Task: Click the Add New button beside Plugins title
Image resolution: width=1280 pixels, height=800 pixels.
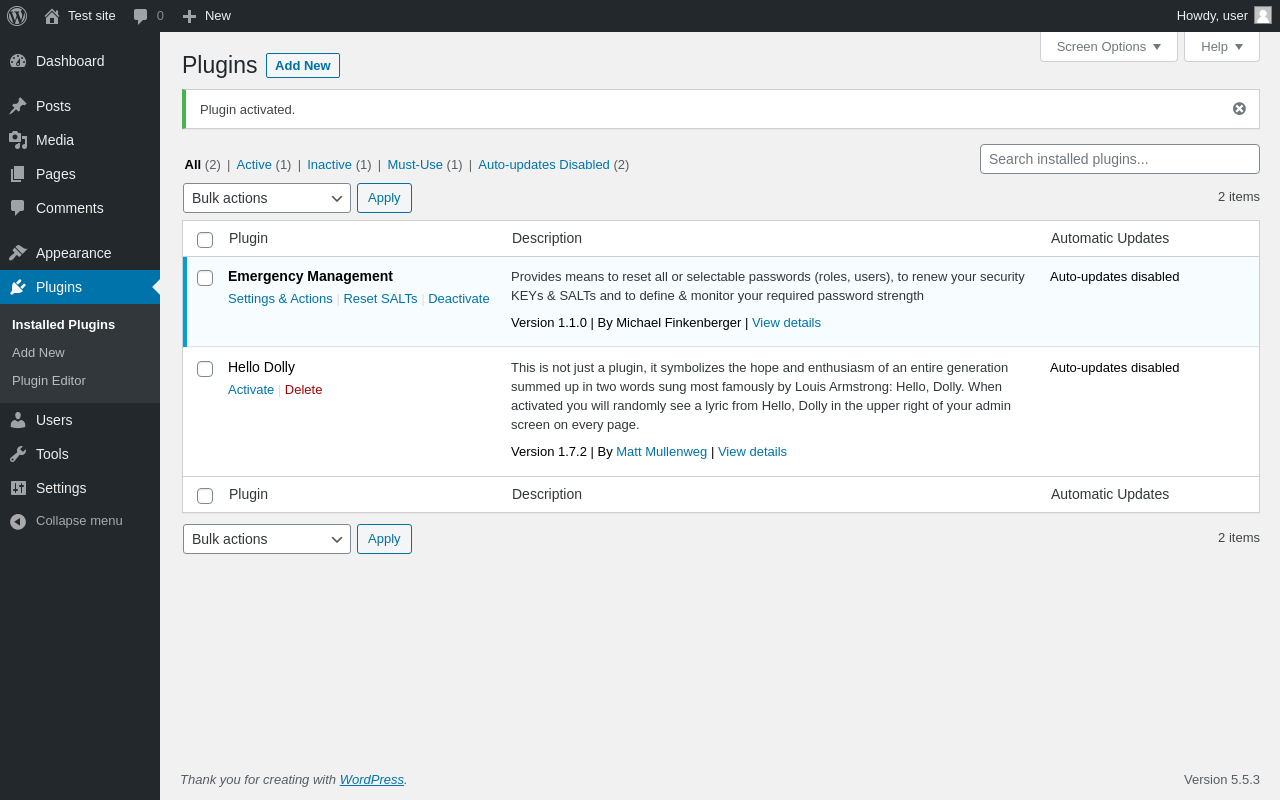Action: [x=302, y=66]
